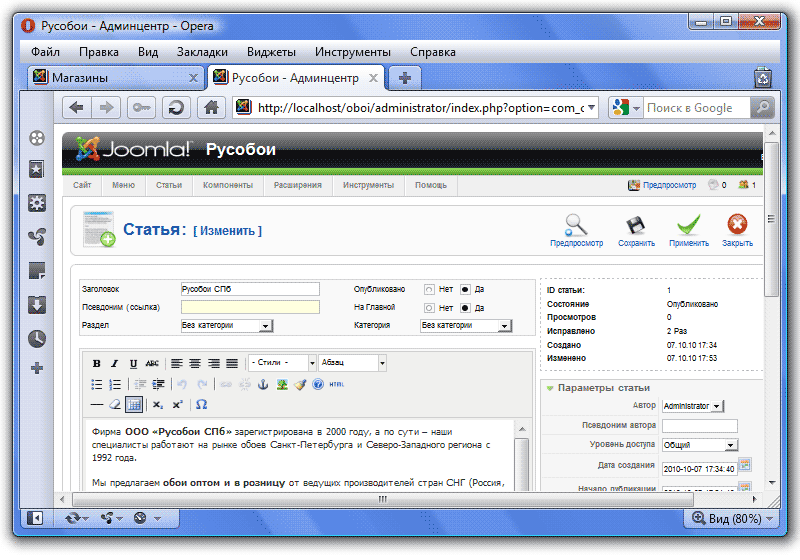Toggle bold formatting in the editor
This screenshot has width=800, height=560.
[97, 363]
